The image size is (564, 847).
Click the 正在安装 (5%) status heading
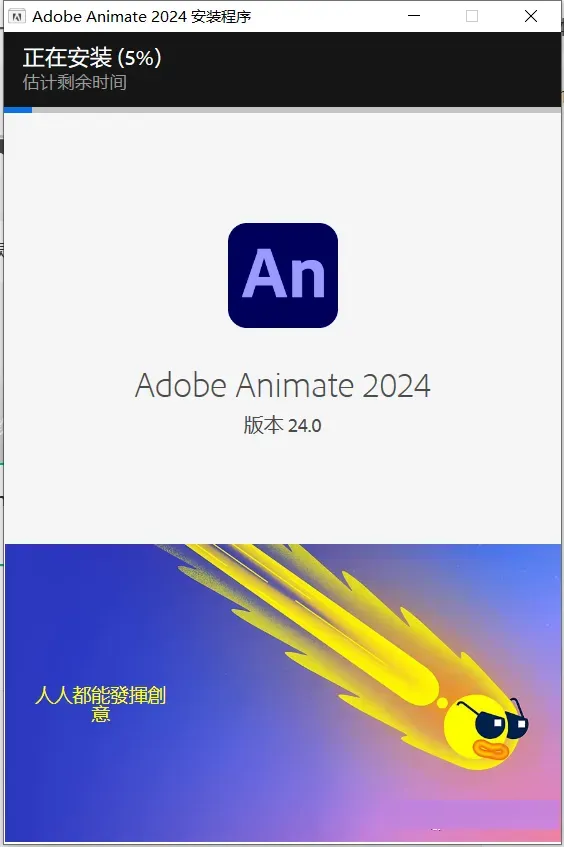tap(92, 58)
